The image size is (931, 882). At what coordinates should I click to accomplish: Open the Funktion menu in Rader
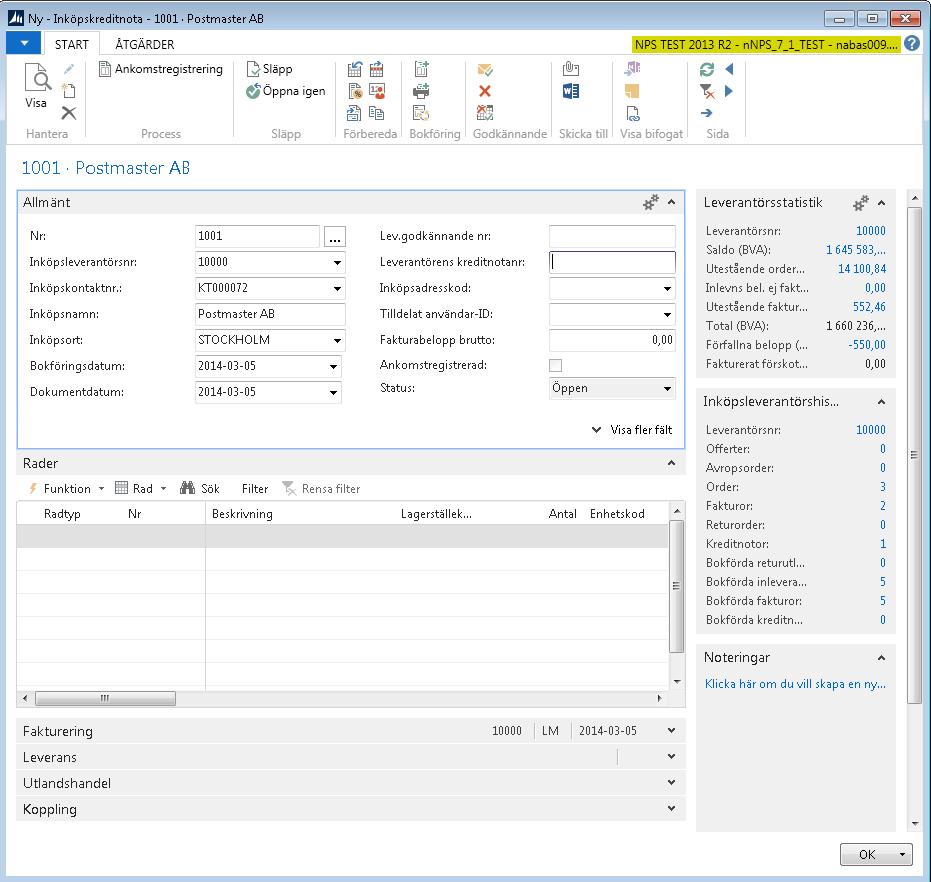click(66, 489)
